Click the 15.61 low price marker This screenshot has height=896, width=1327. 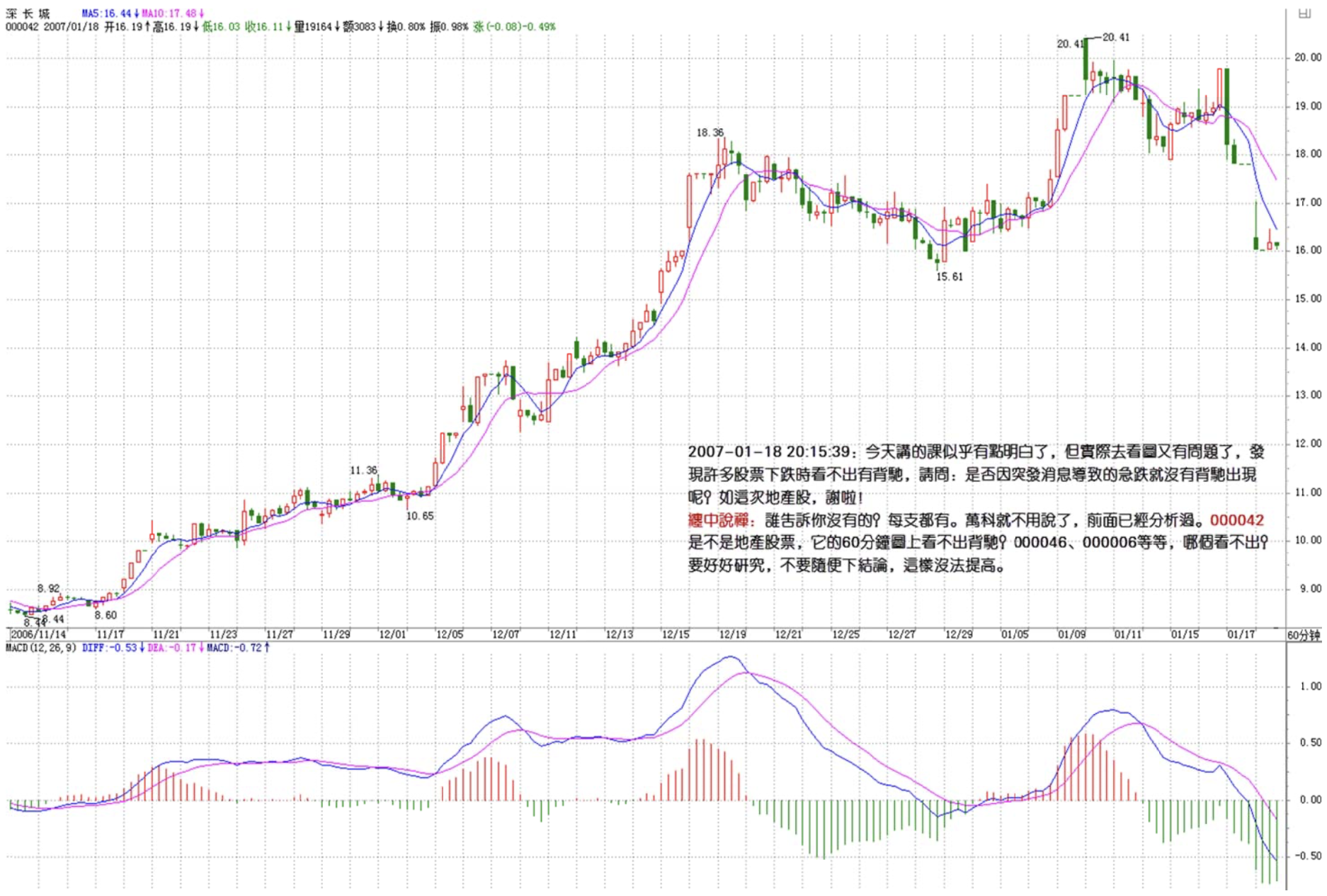950,277
